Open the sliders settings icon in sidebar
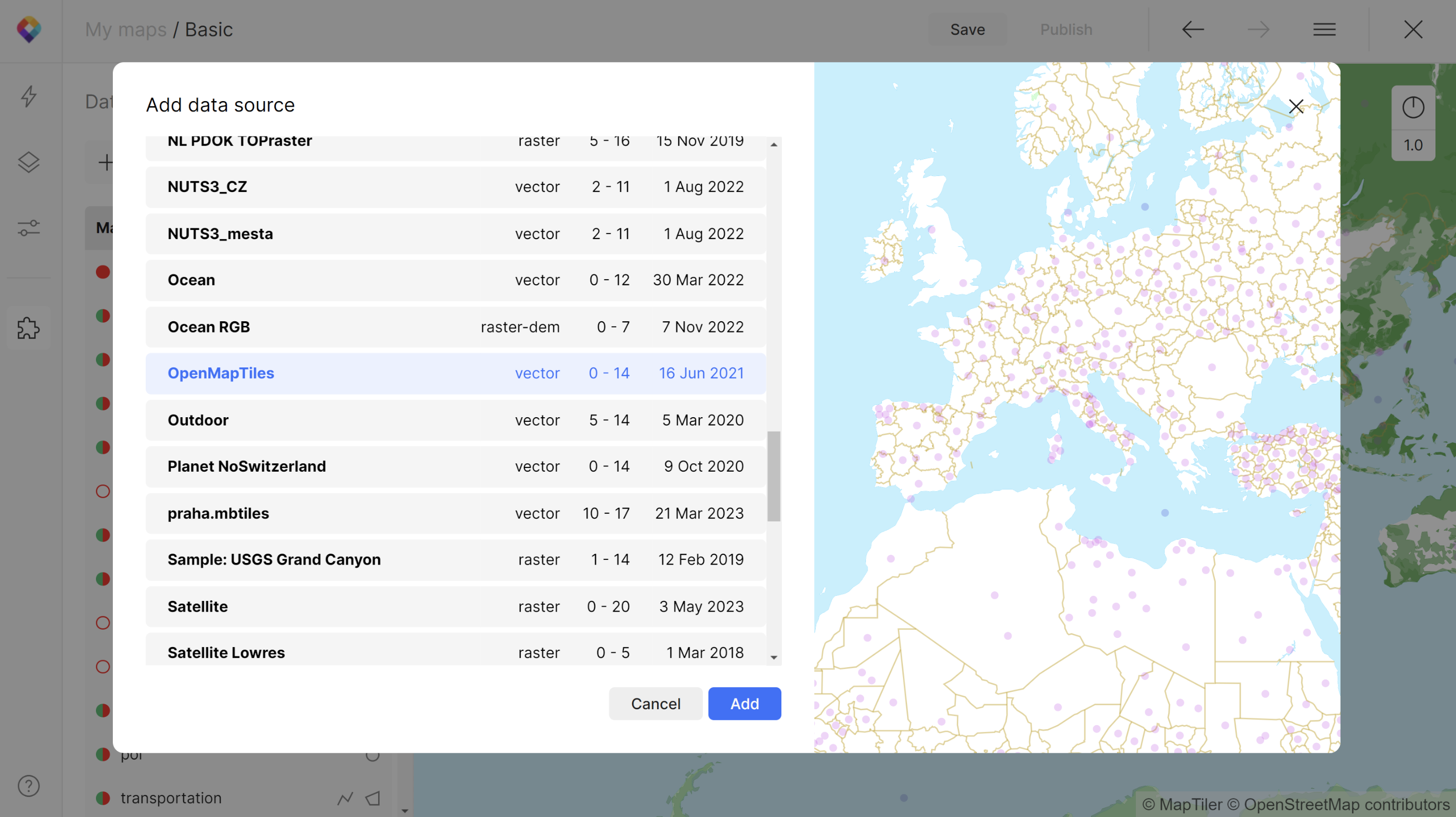 click(28, 228)
